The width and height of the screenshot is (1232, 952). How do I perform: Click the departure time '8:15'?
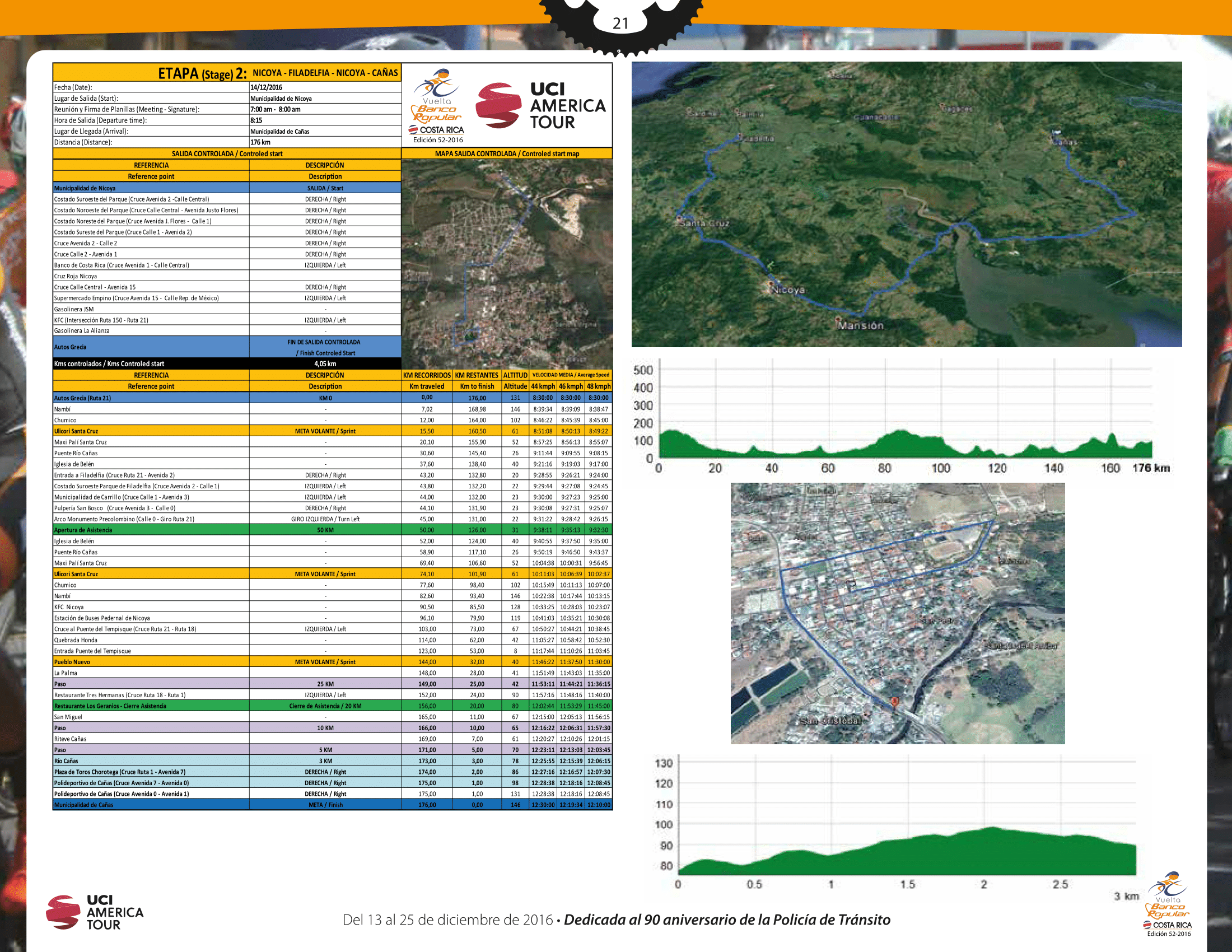[256, 120]
